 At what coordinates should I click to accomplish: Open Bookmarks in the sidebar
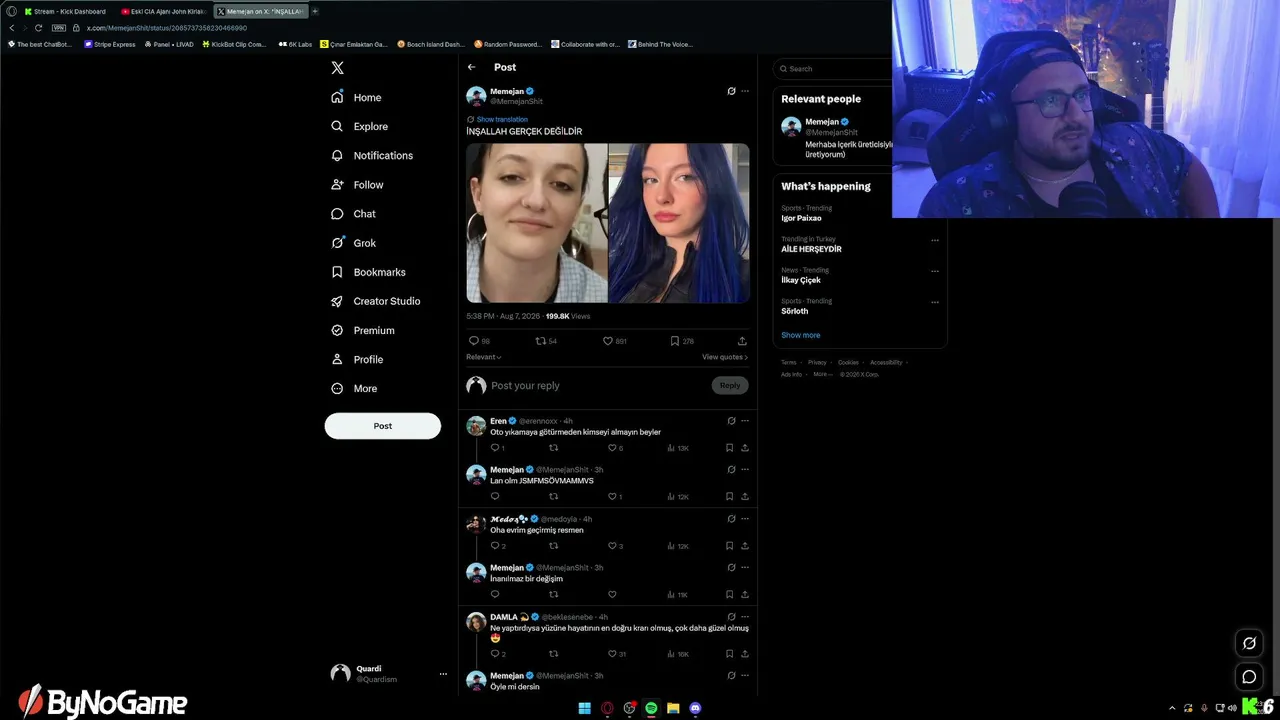tap(368, 272)
